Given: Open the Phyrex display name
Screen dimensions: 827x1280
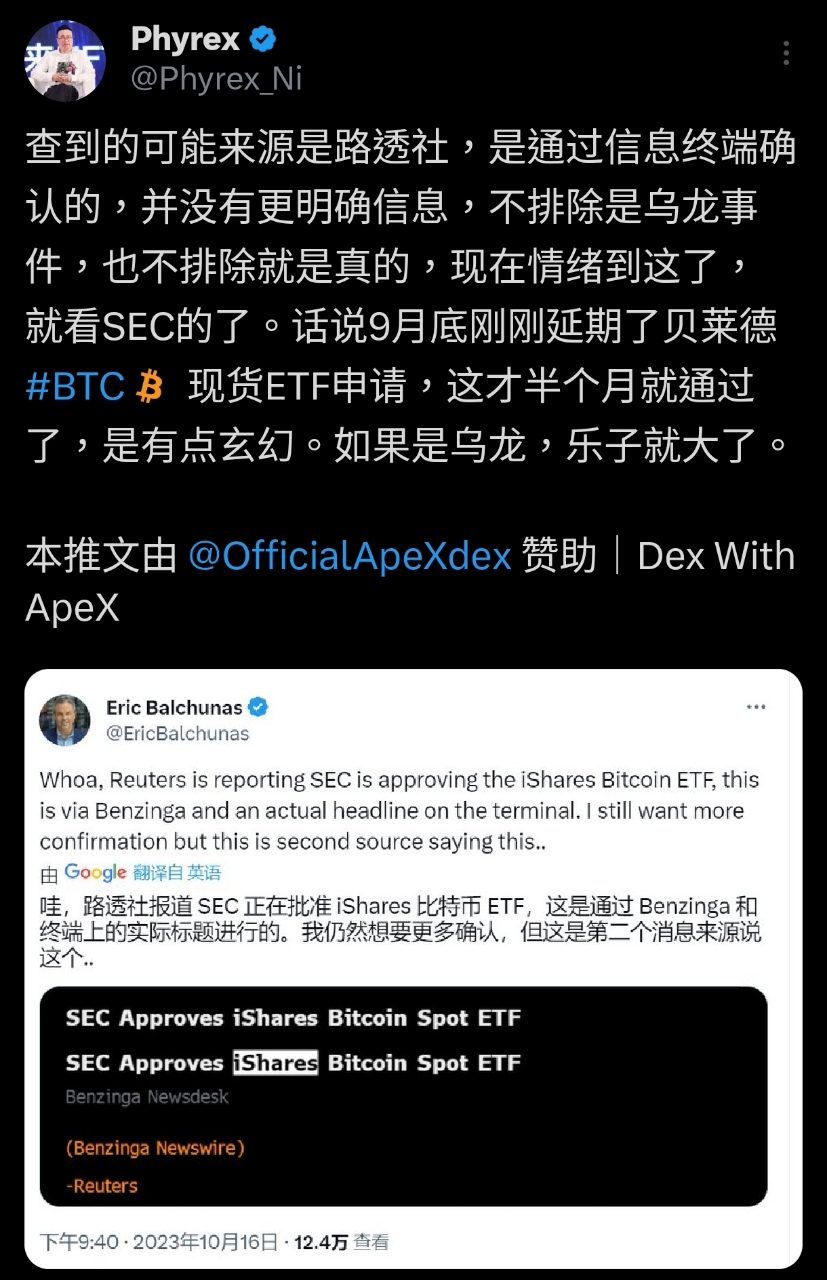Looking at the screenshot, I should pos(186,39).
